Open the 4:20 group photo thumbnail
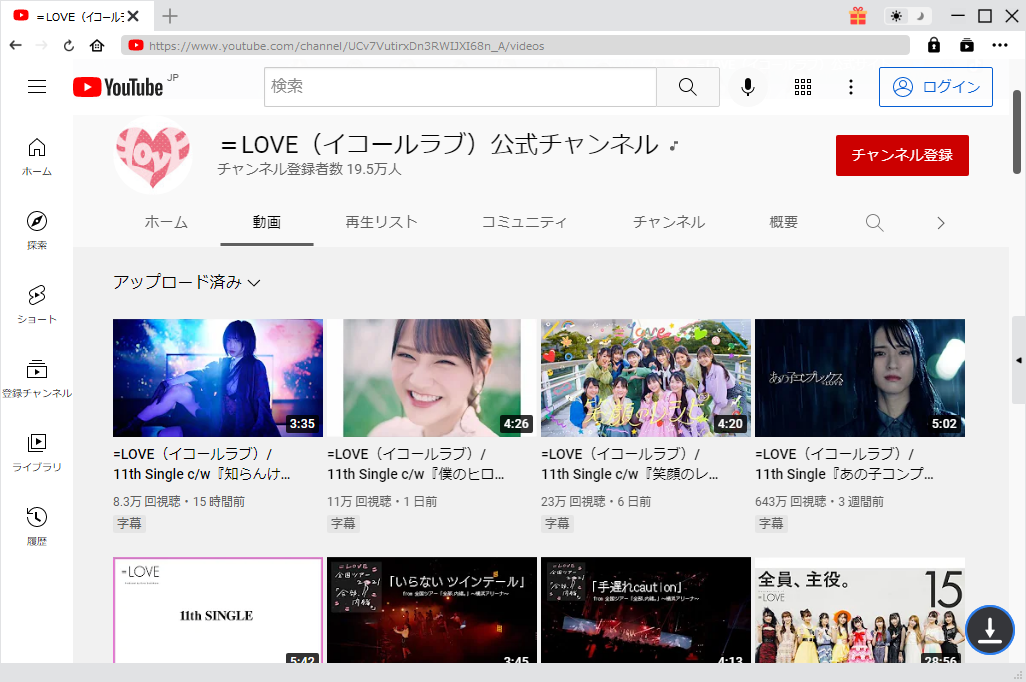1026x682 pixels. (646, 378)
